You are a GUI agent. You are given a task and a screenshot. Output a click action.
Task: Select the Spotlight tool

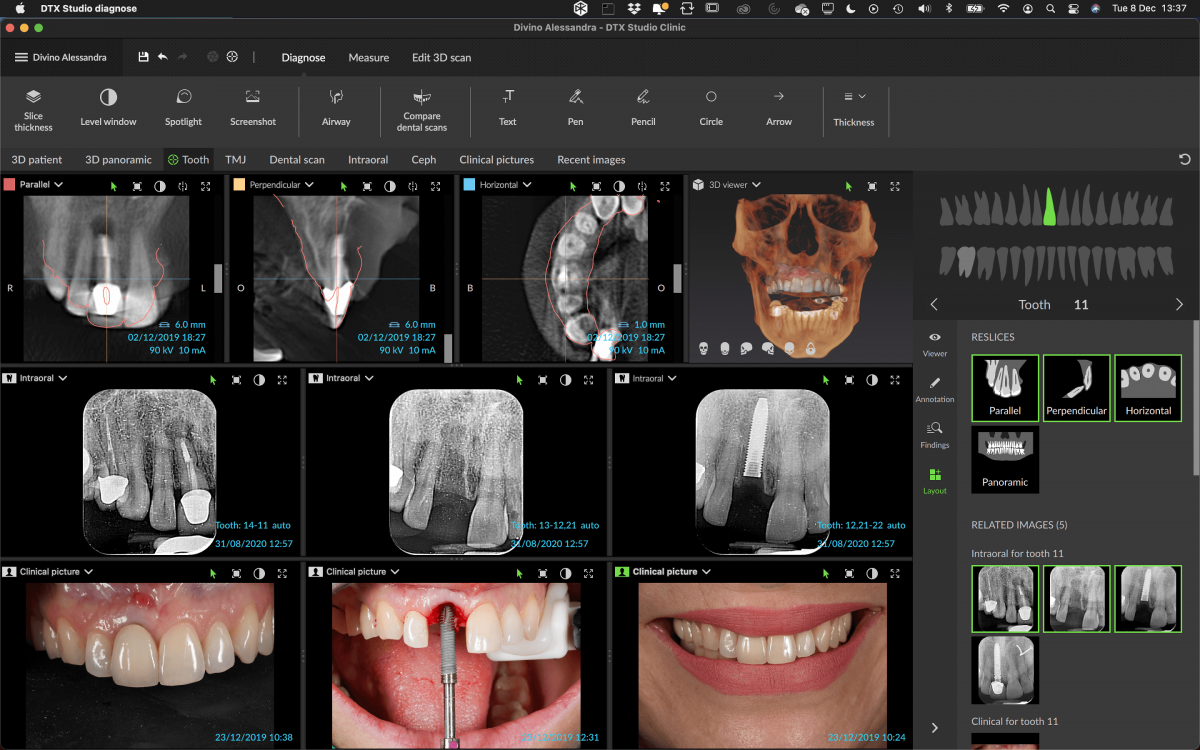[183, 107]
